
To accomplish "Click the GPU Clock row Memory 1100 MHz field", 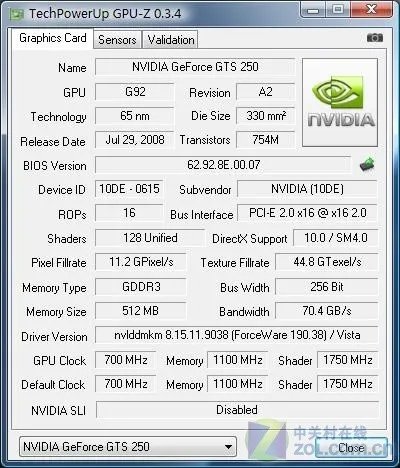I will (237, 360).
